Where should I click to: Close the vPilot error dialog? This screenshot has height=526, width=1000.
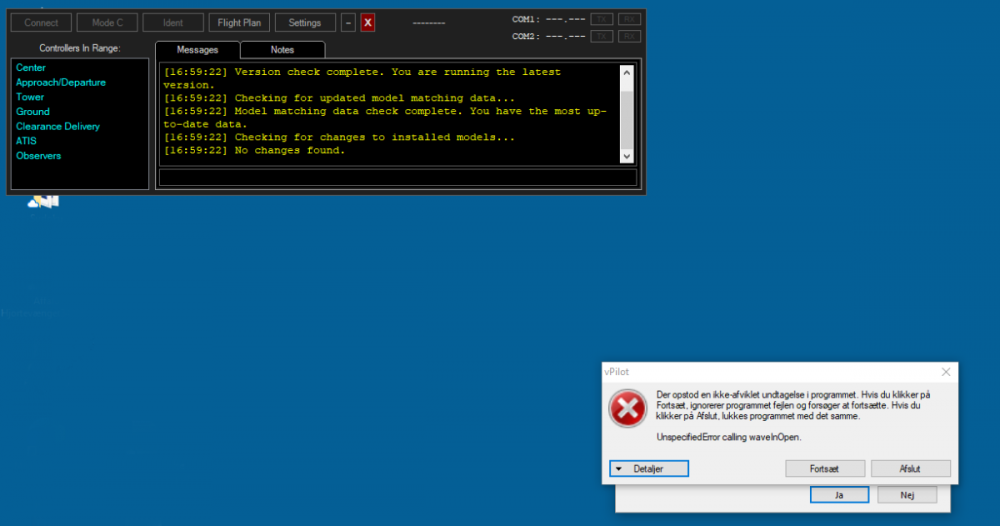(x=945, y=371)
